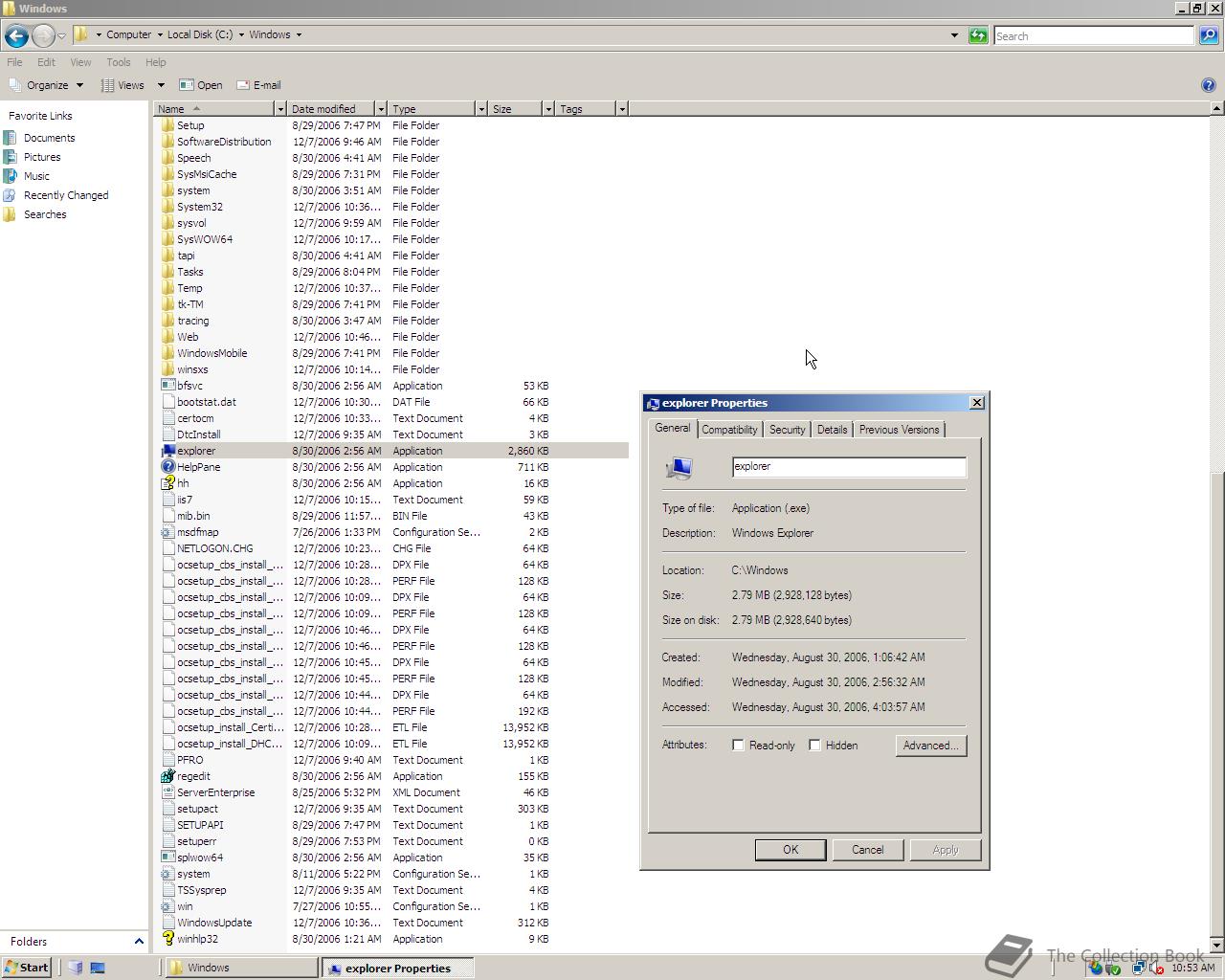The width and height of the screenshot is (1225, 980).
Task: Click Local Disk (C:) in address bar
Action: pyautogui.click(x=199, y=34)
